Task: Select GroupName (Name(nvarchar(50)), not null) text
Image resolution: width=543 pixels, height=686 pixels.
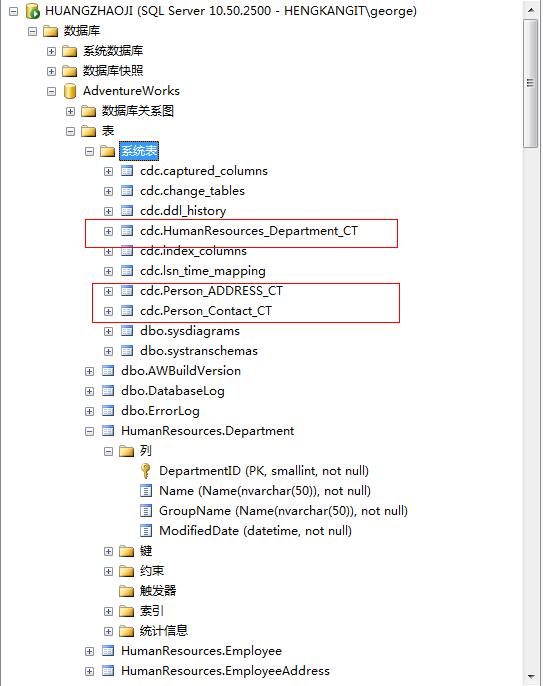Action: (283, 511)
